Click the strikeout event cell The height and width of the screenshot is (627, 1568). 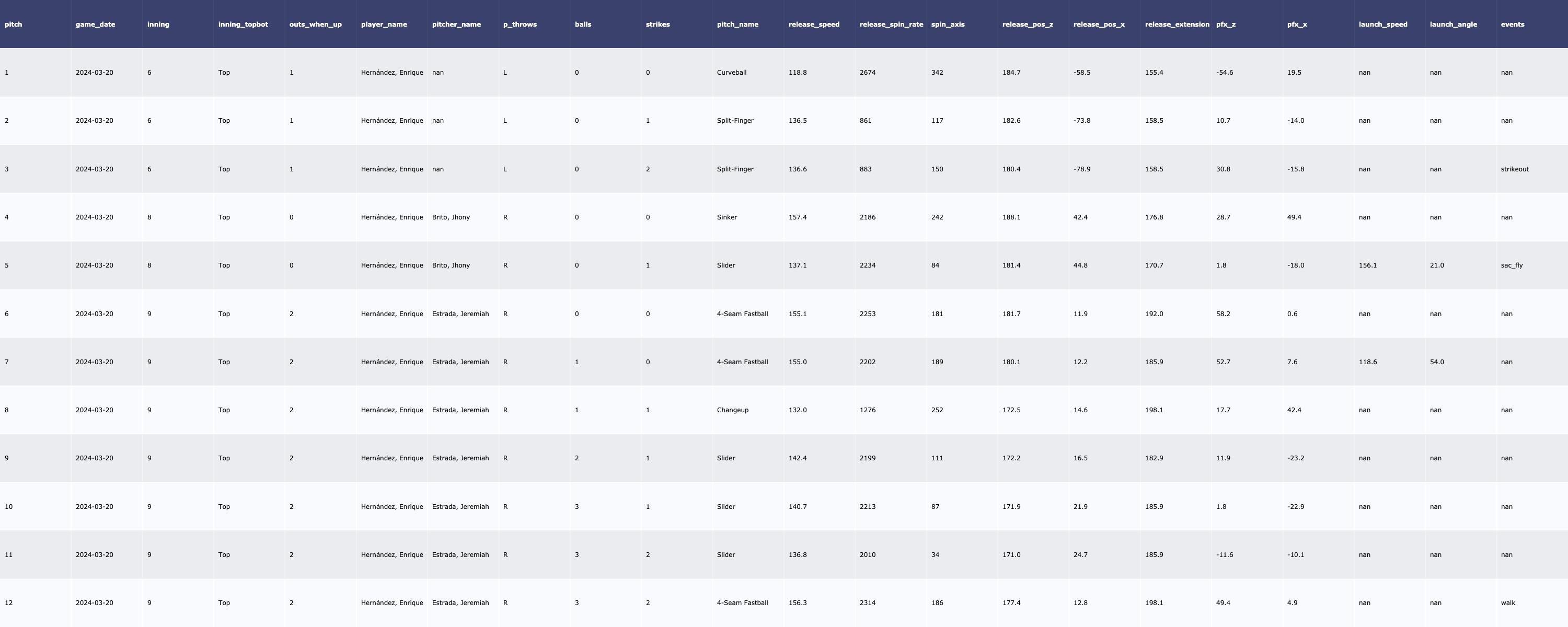tap(1515, 169)
